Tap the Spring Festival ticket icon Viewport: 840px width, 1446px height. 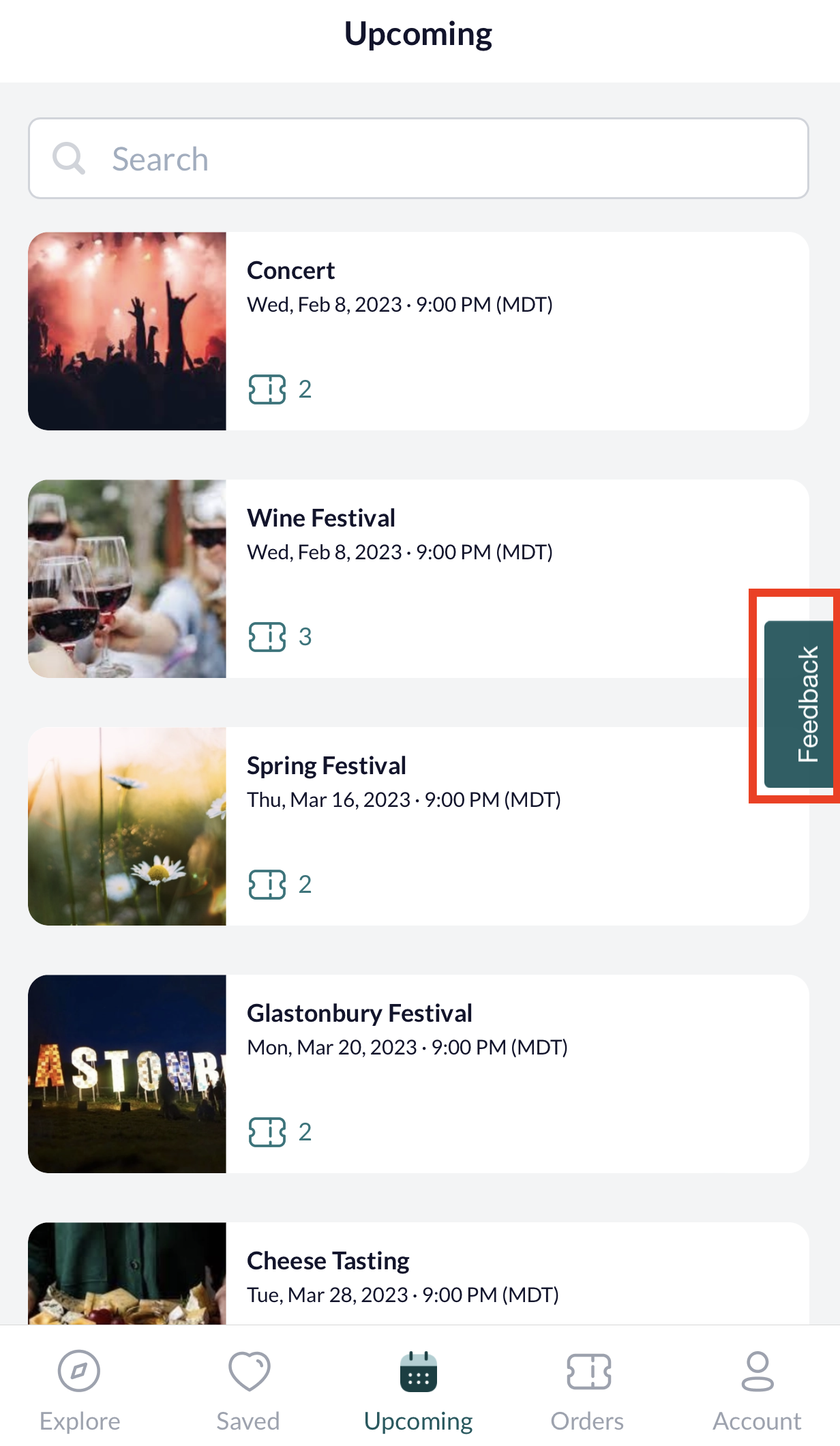(267, 885)
